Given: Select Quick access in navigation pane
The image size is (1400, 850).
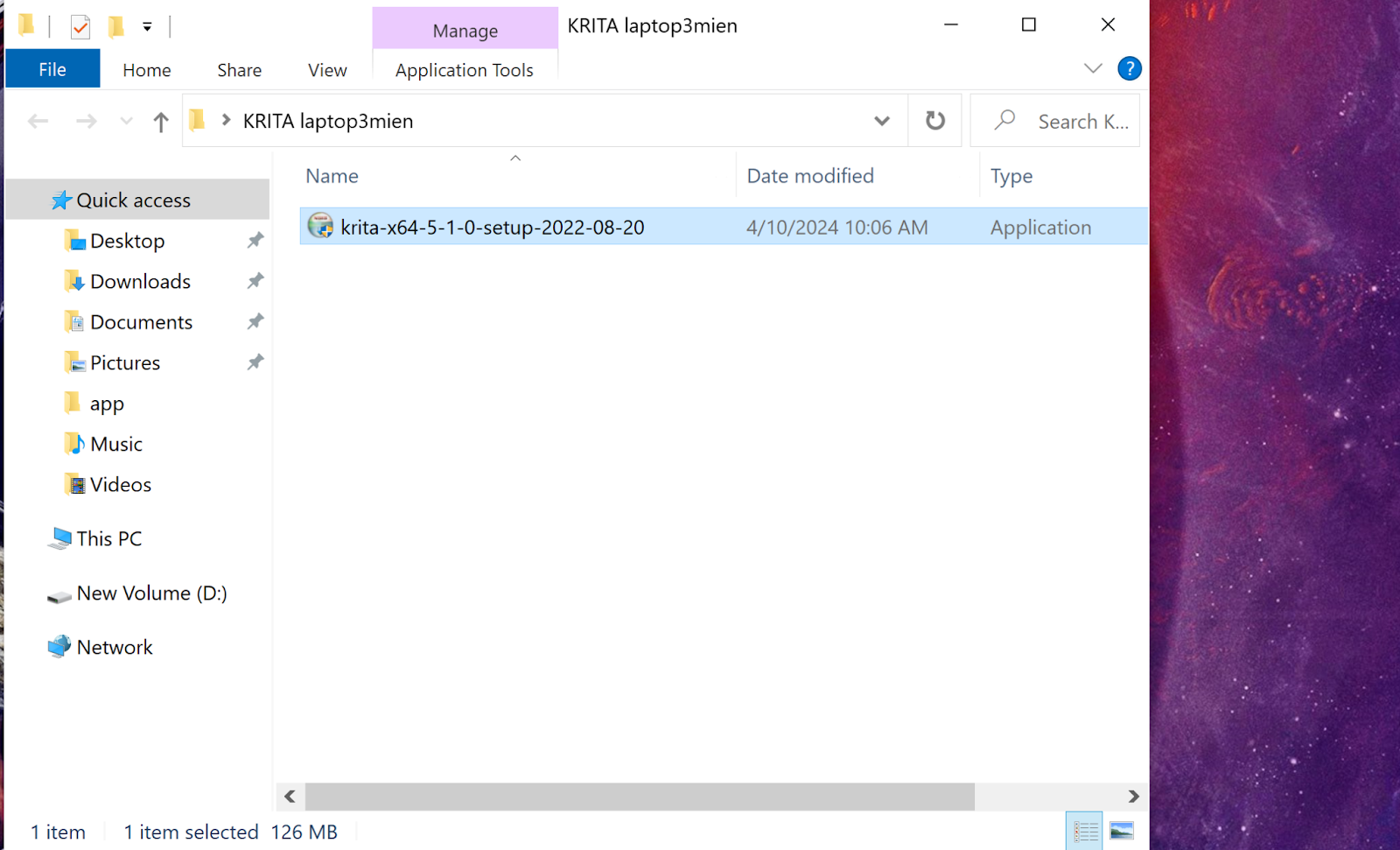Looking at the screenshot, I should 137,200.
